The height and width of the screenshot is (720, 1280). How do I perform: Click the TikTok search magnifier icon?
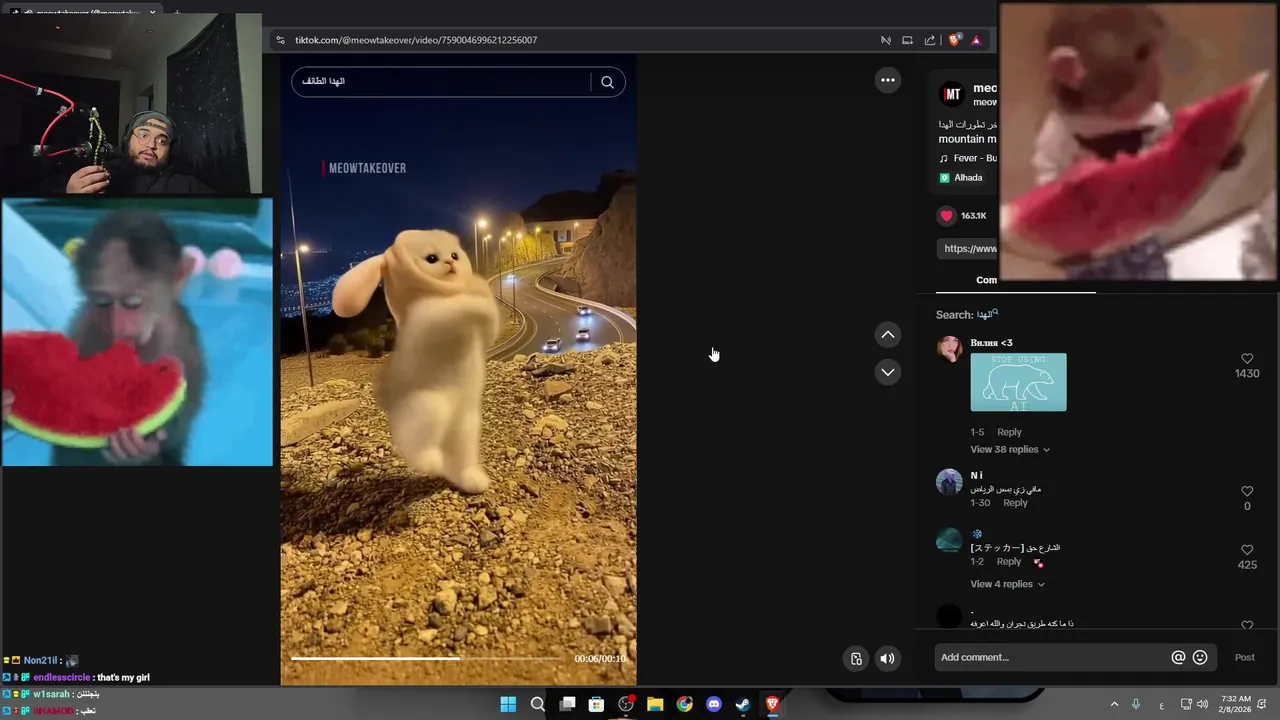click(607, 82)
